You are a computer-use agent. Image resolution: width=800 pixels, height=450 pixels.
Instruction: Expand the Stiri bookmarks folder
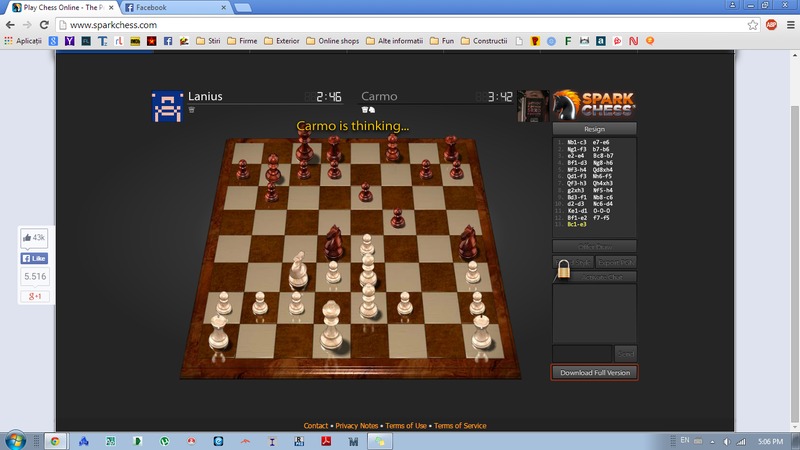tap(203, 41)
